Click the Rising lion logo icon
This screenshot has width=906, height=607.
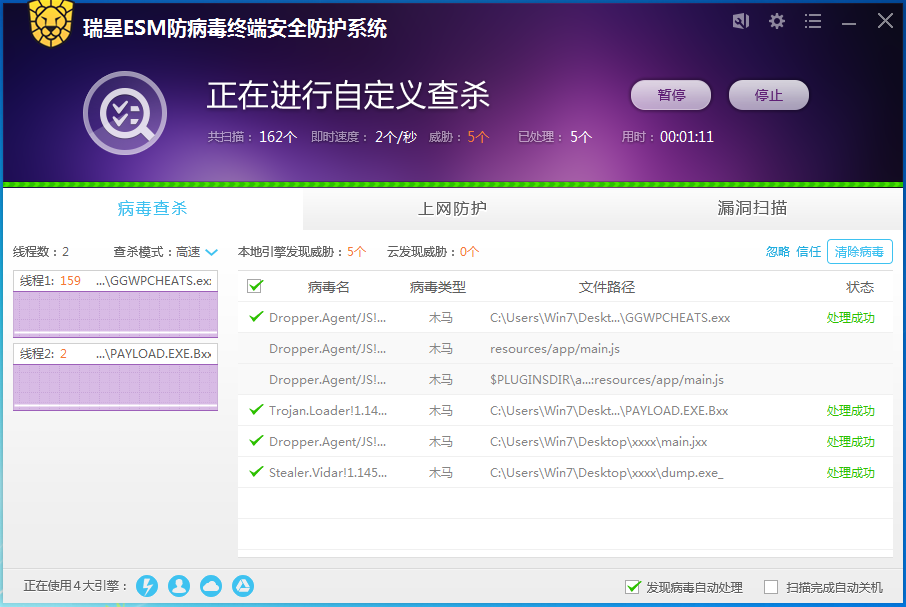[x=51, y=24]
